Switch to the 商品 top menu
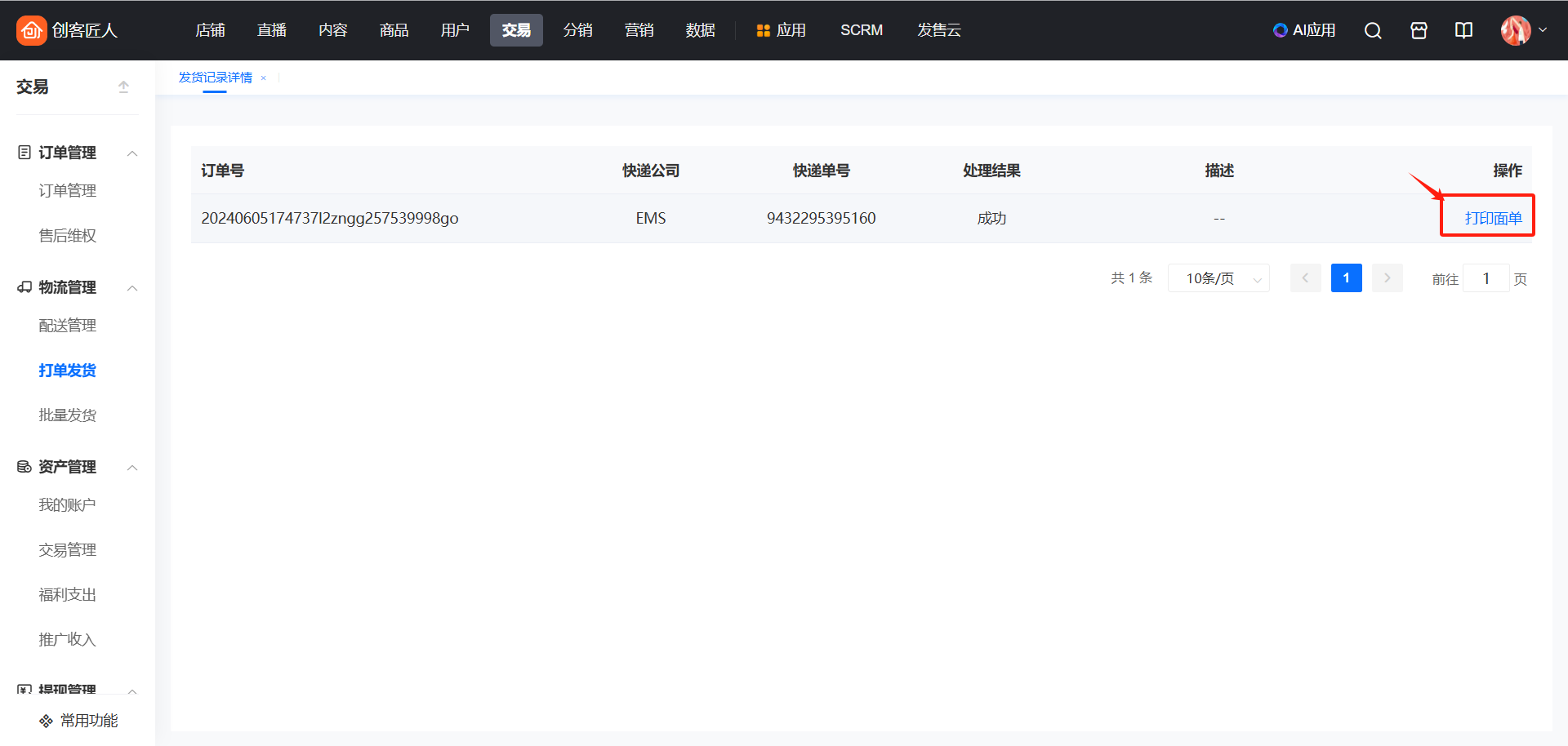The image size is (1568, 746). tap(394, 30)
